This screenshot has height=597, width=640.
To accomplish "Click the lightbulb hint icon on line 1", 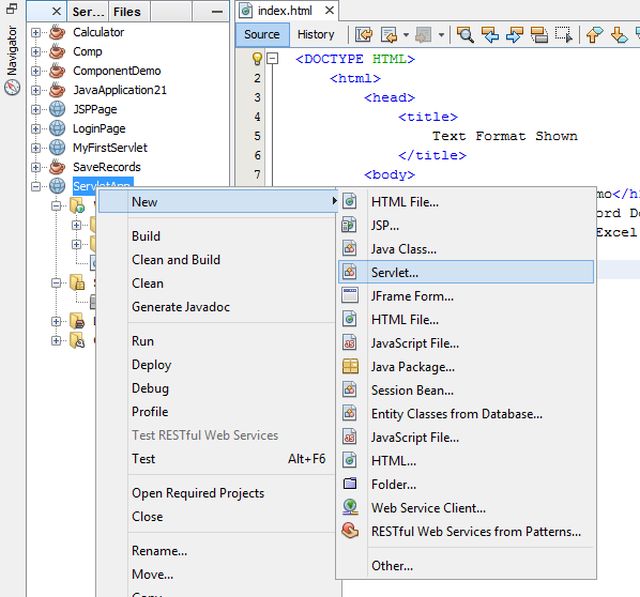I will pos(257,59).
